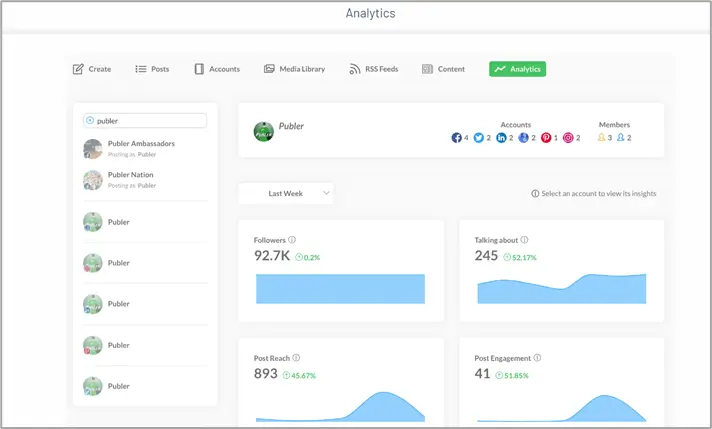Click the Post Reach area chart
This screenshot has width=712, height=429.
(341, 407)
